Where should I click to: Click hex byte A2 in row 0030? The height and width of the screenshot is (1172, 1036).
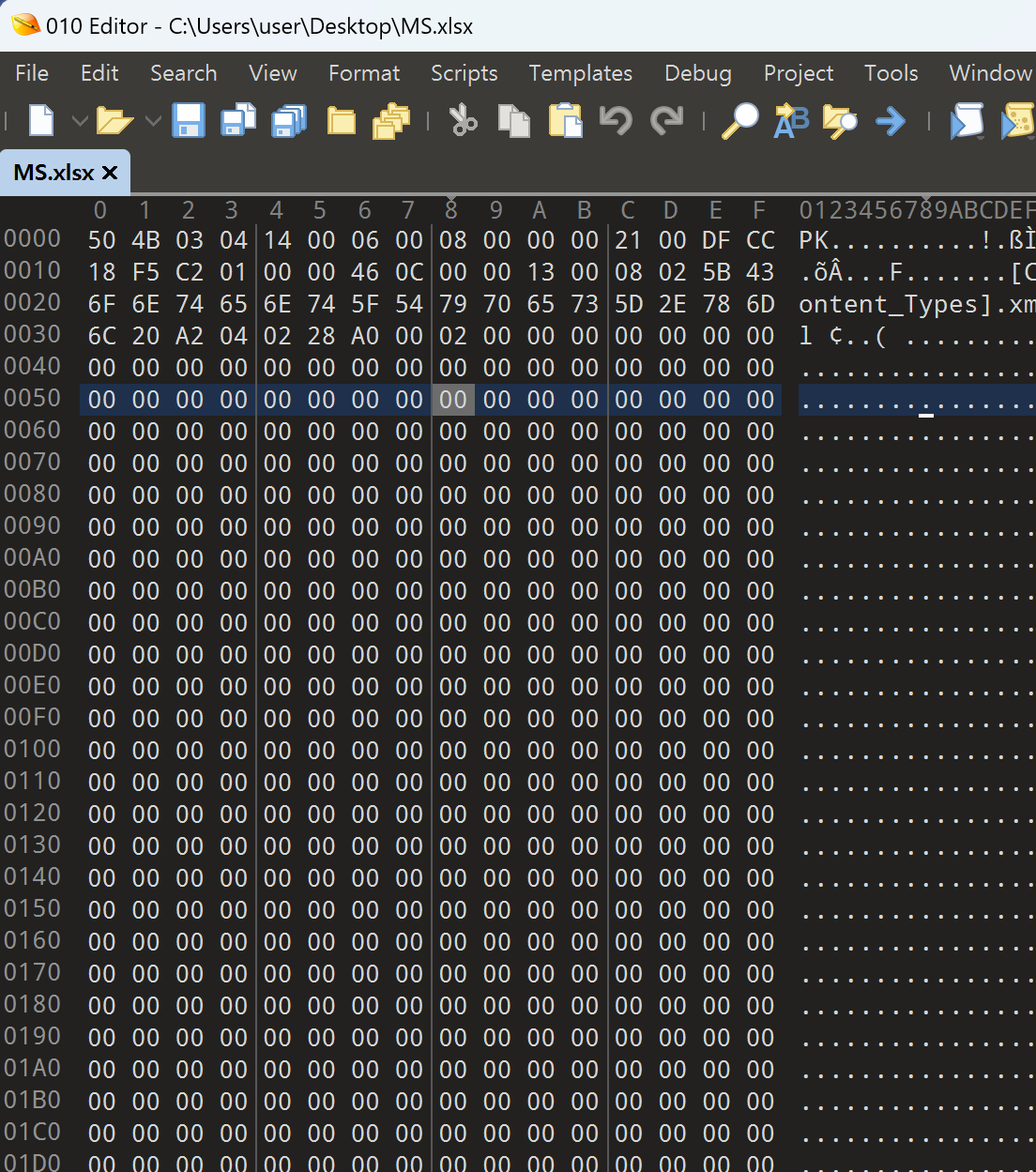pos(190,336)
